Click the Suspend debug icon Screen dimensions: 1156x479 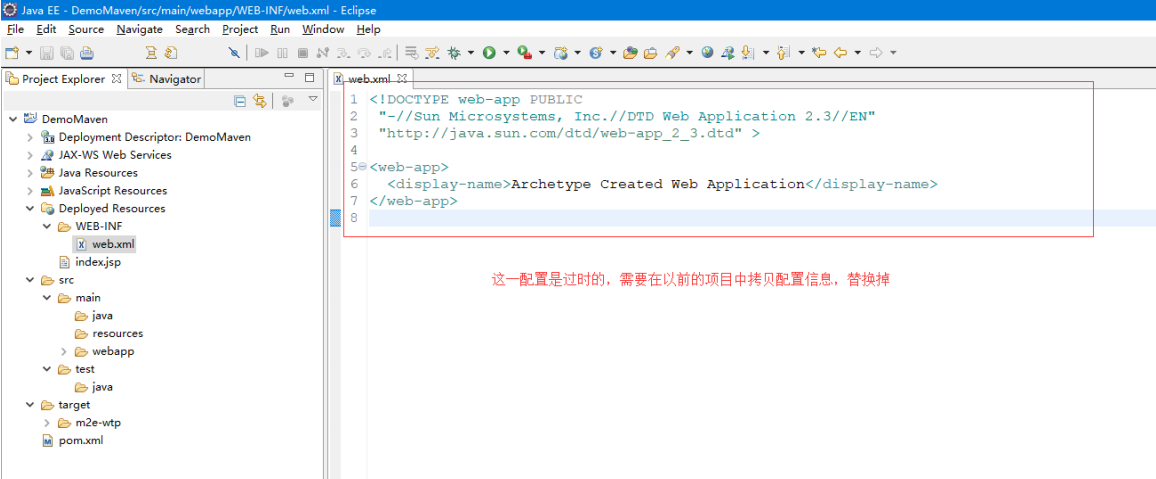(x=282, y=52)
